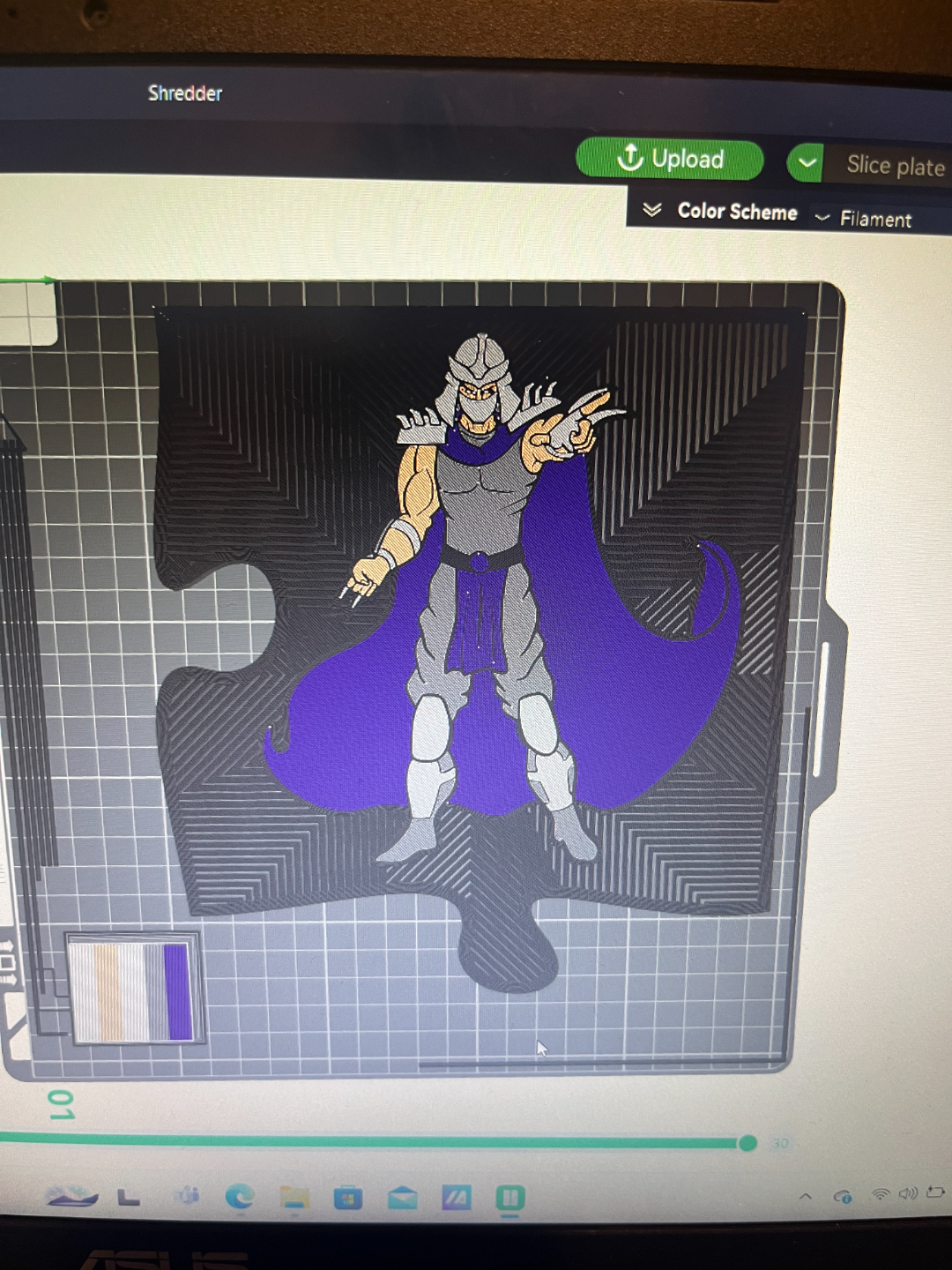Click the vertical layer slider on the right
Image resolution: width=952 pixels, height=1270 pixels.
825,710
